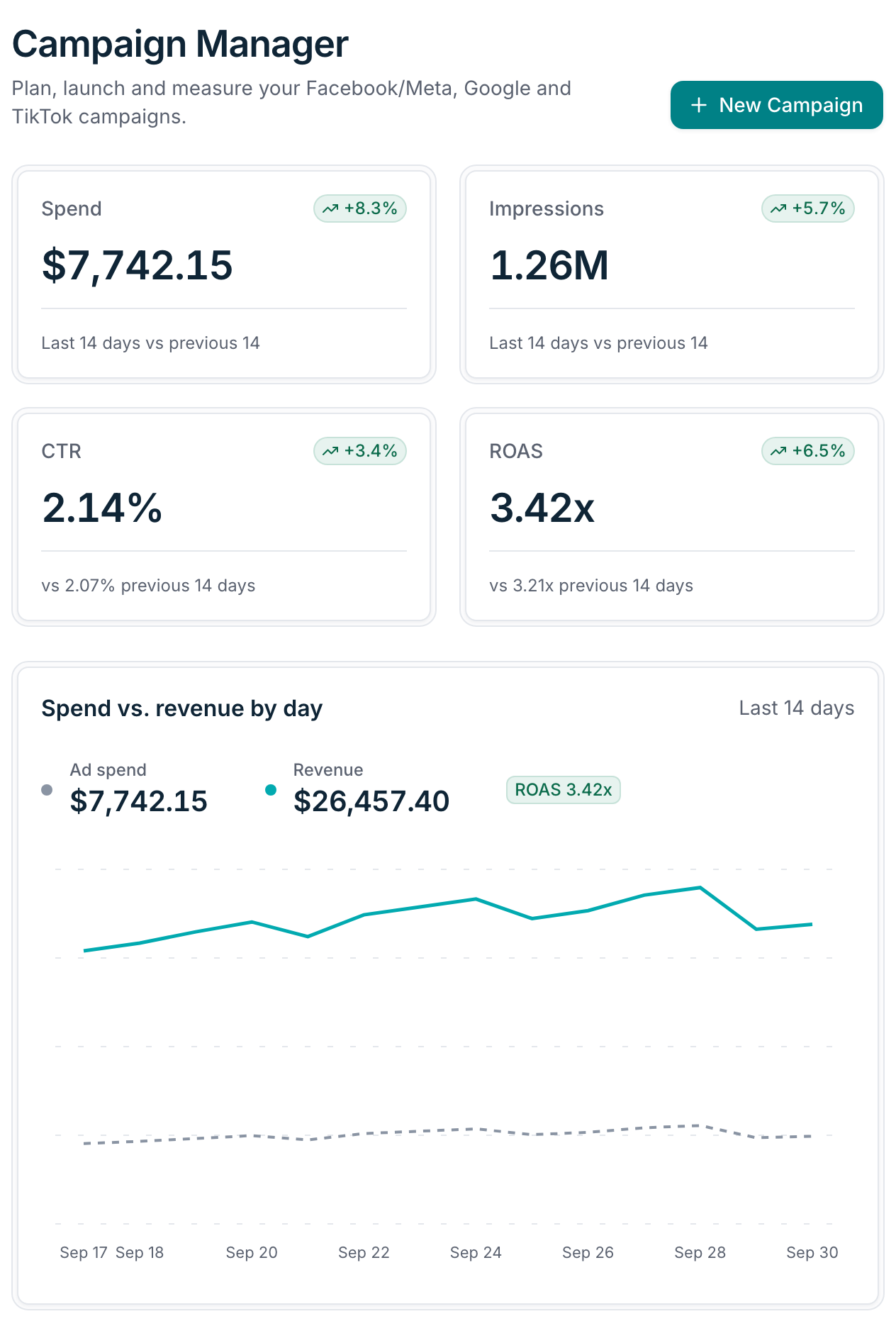Click the Revenue legend label

[328, 770]
